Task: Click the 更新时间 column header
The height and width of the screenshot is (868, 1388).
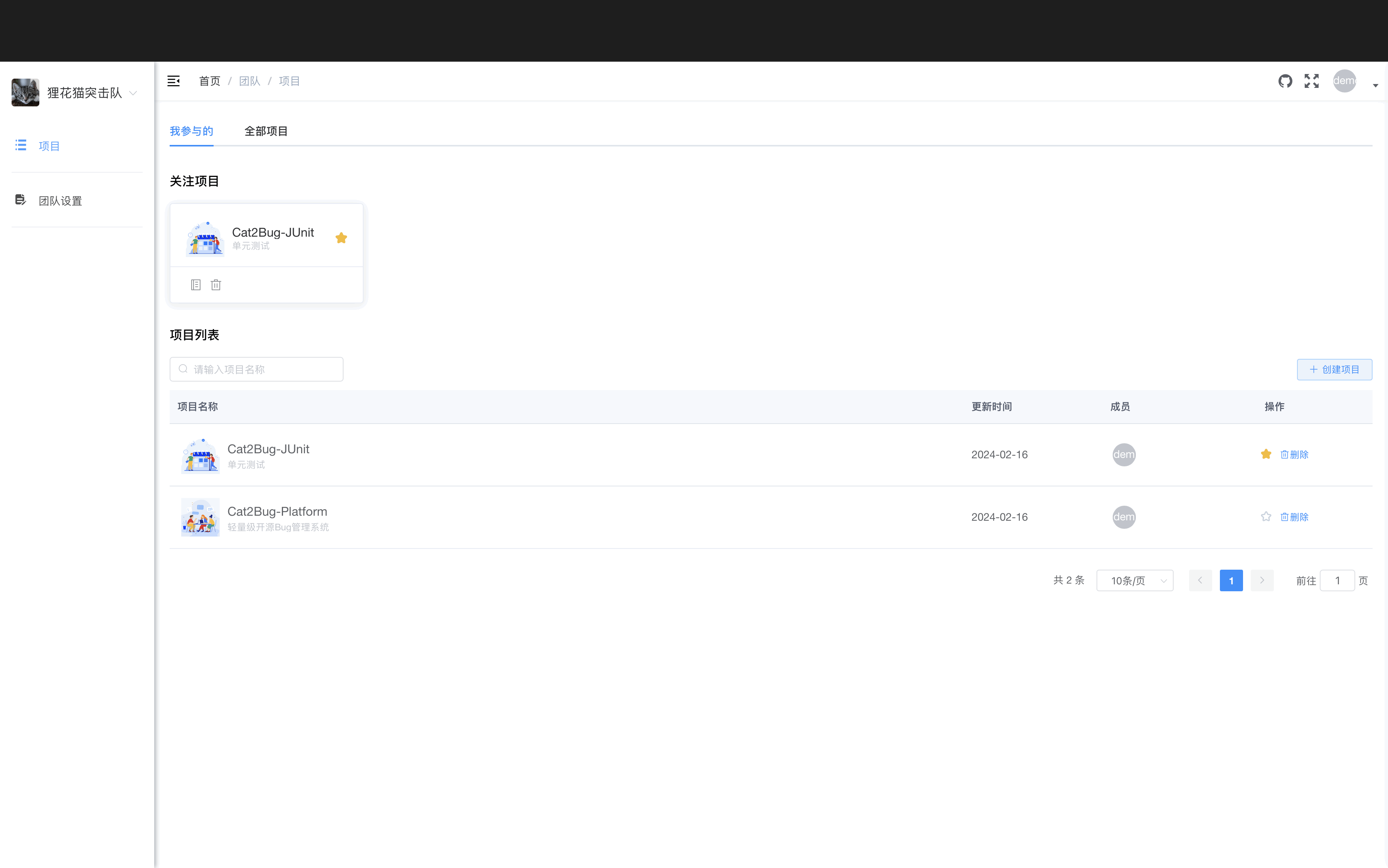Action: [x=992, y=407]
